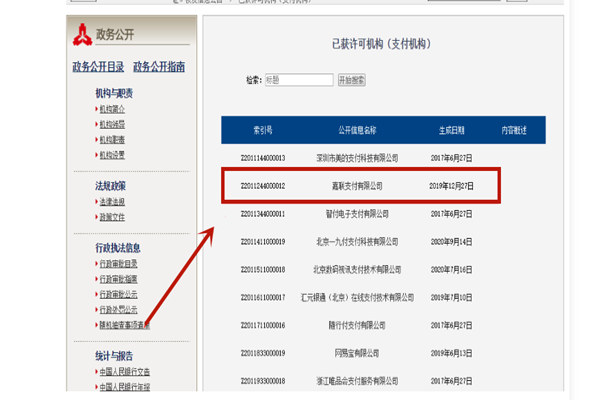Click date 2019年7月10日 in 汇元银通 row
This screenshot has width=600, height=400.
coord(452,297)
